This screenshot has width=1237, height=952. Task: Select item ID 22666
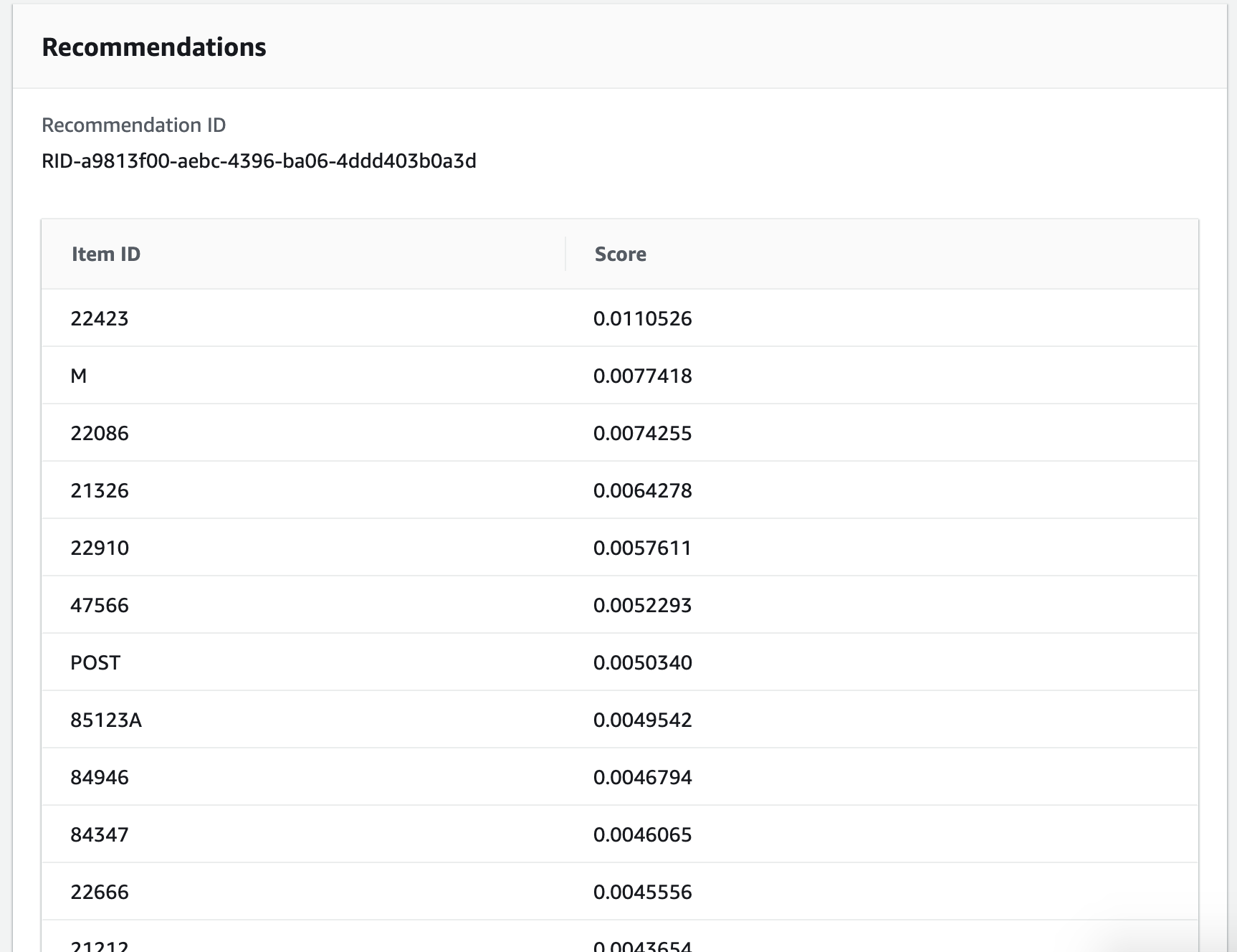(100, 892)
